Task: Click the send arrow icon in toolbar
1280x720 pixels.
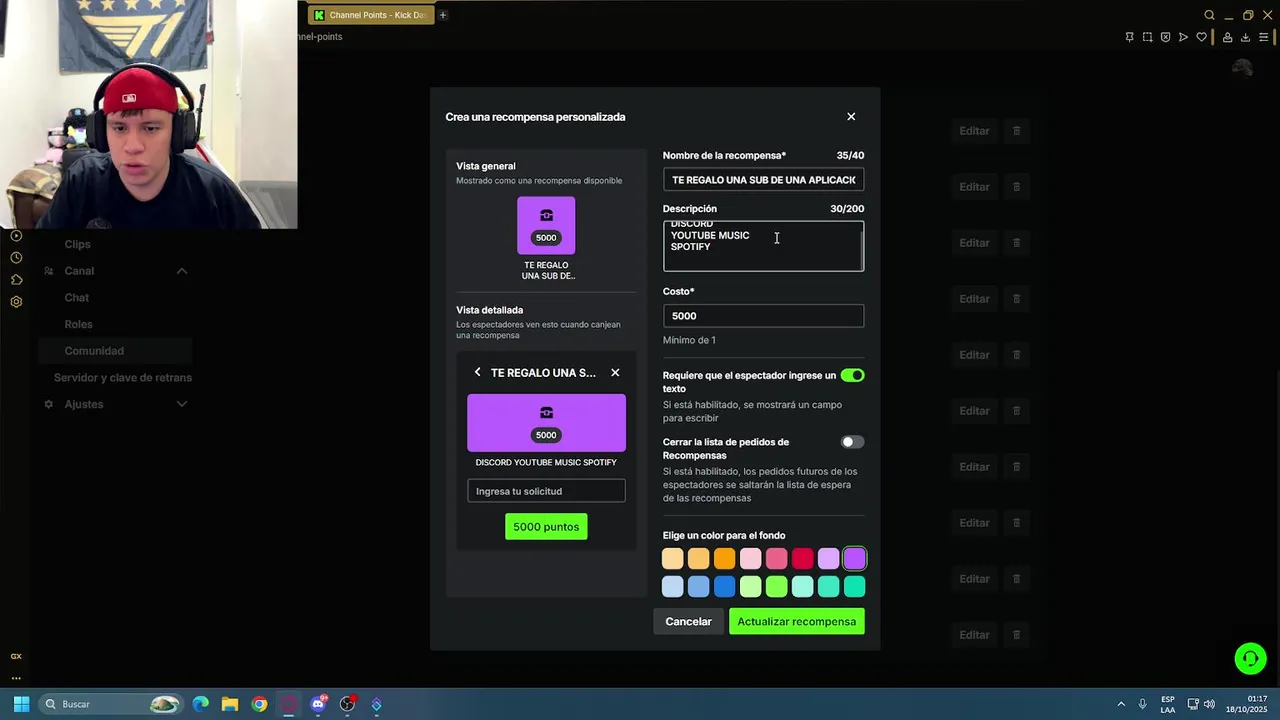Action: pyautogui.click(x=1183, y=37)
